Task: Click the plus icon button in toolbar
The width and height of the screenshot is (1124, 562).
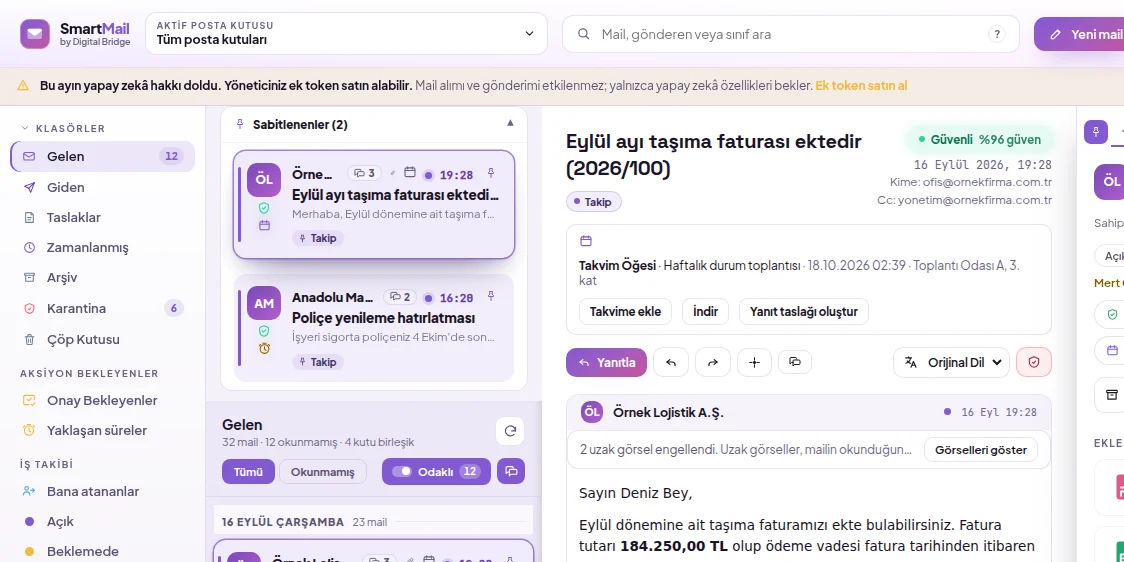Action: pos(754,363)
